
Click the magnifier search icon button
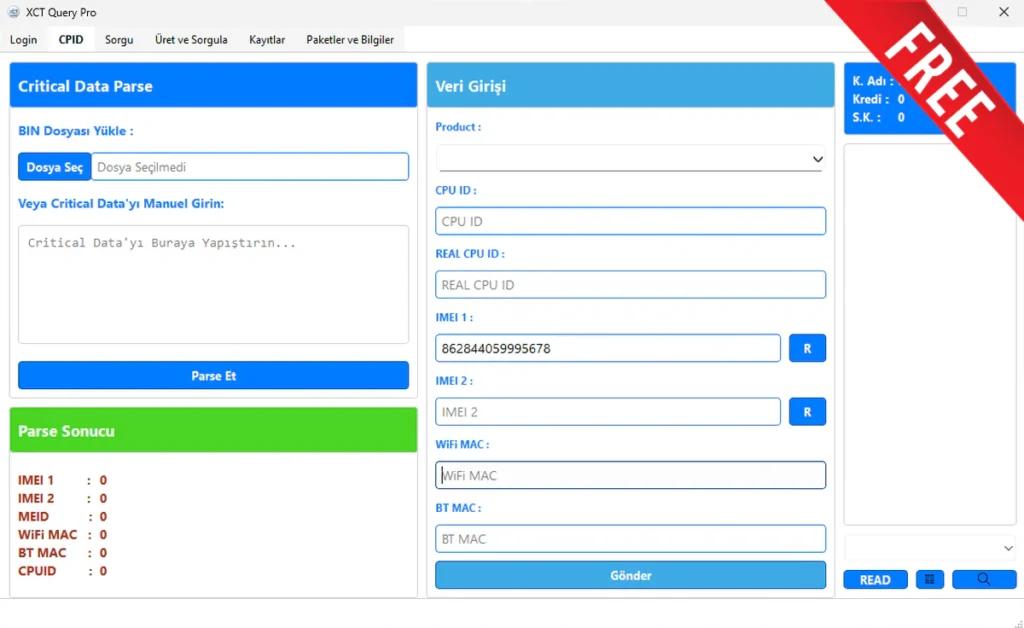[983, 580]
